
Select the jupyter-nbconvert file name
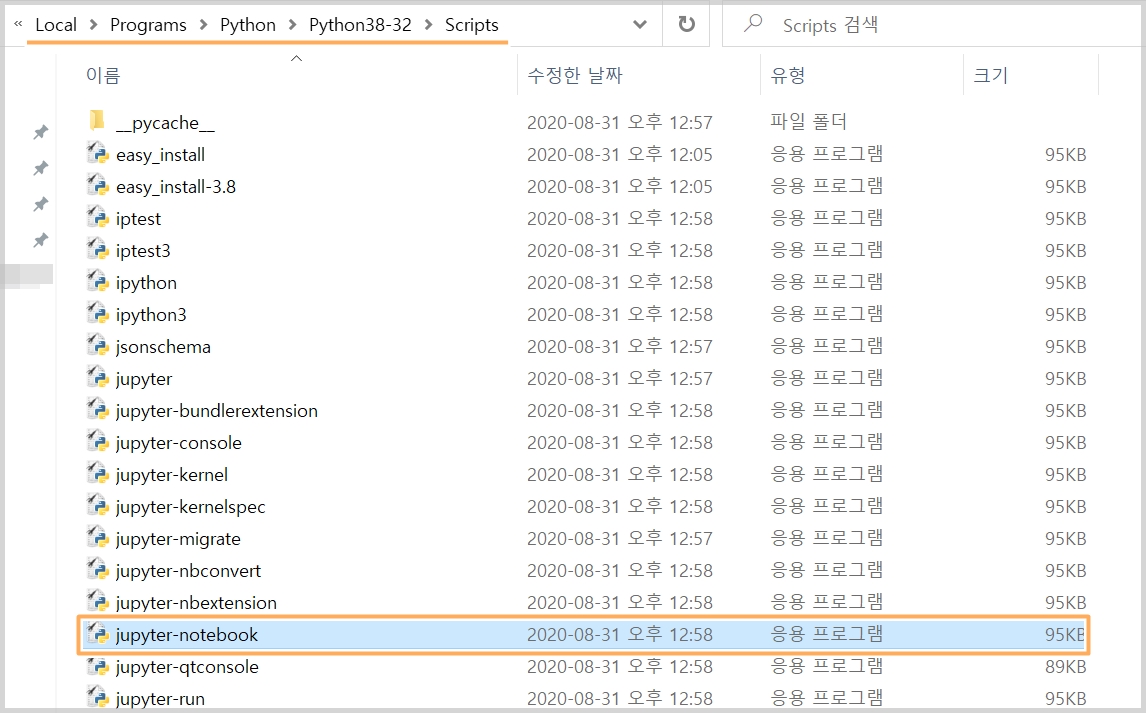(x=188, y=571)
